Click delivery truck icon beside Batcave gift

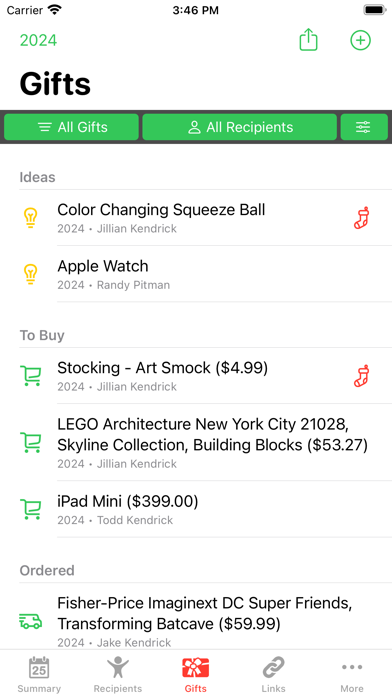pyautogui.click(x=31, y=621)
